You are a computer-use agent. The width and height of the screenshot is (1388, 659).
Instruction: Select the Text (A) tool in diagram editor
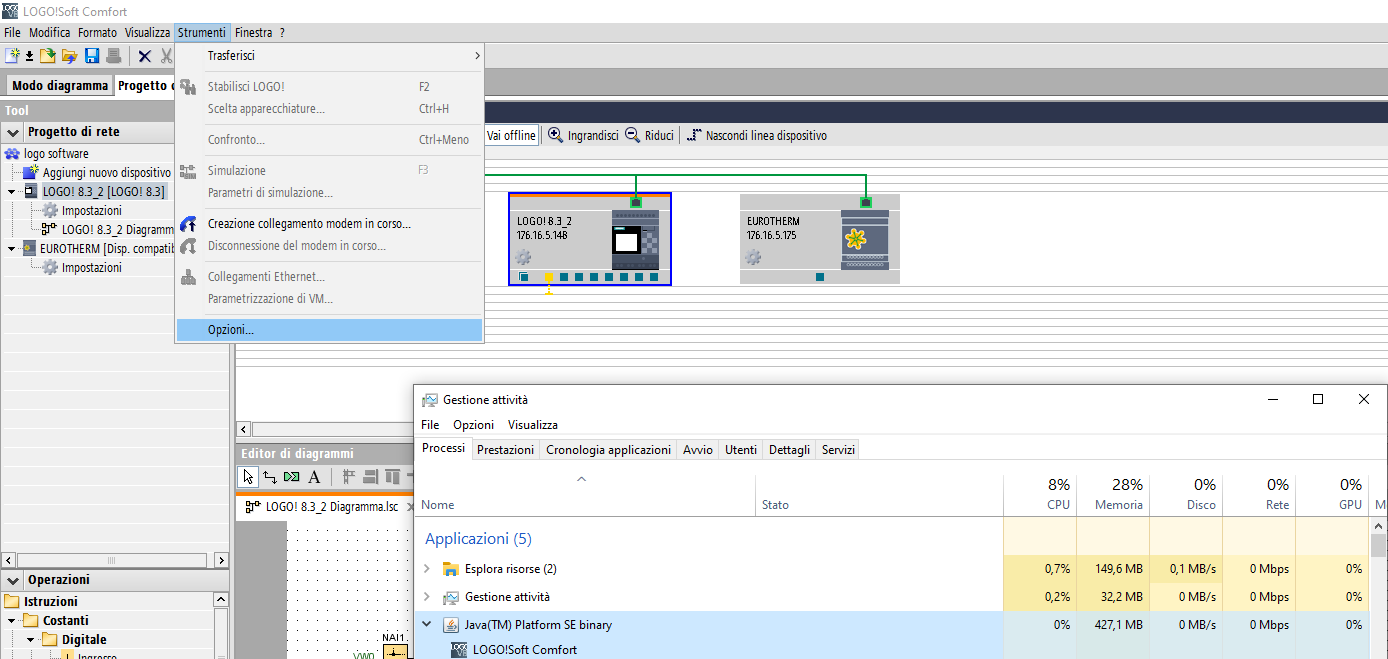click(x=314, y=477)
